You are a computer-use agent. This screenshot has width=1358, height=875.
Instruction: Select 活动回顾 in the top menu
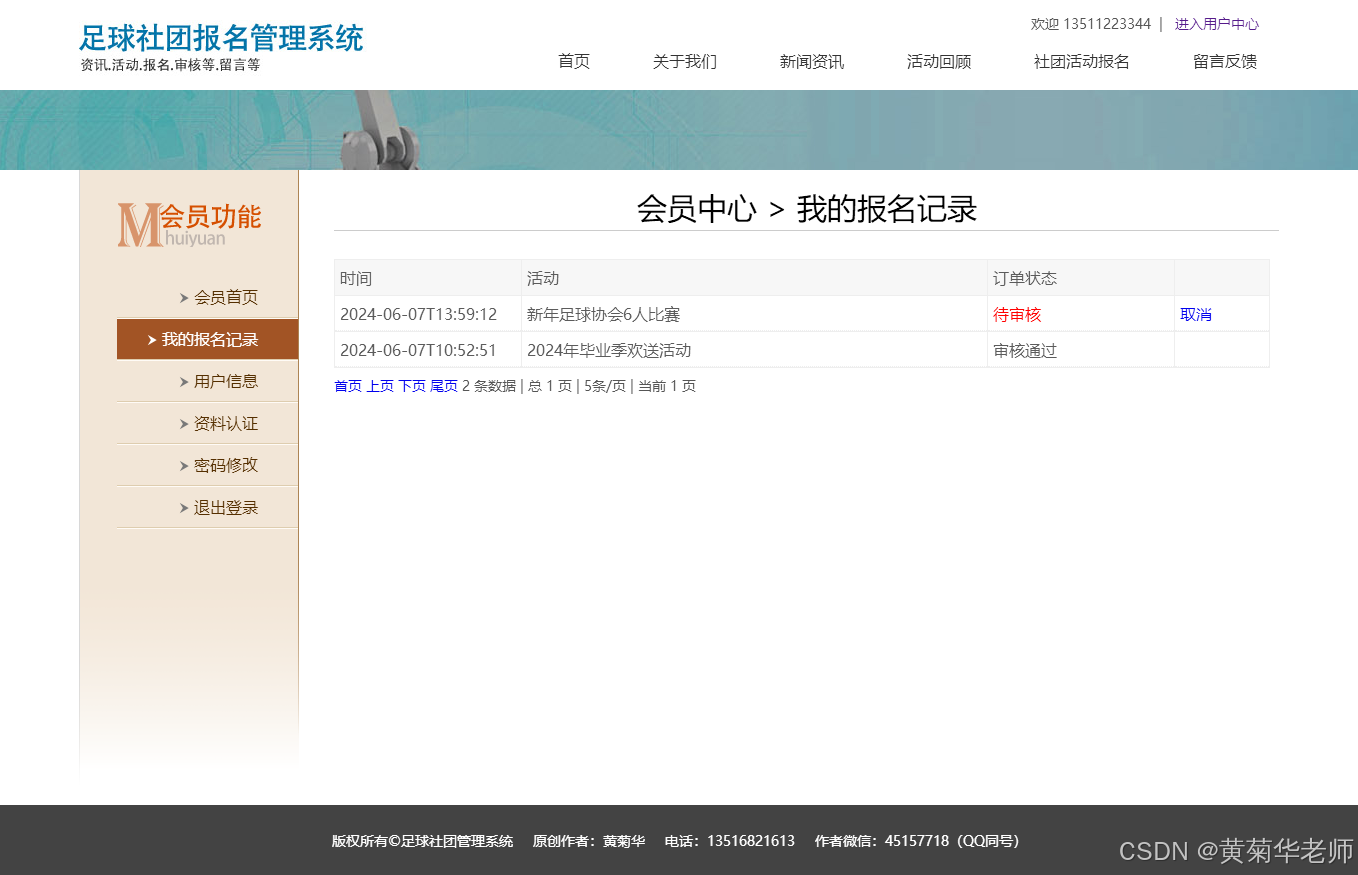(x=939, y=61)
